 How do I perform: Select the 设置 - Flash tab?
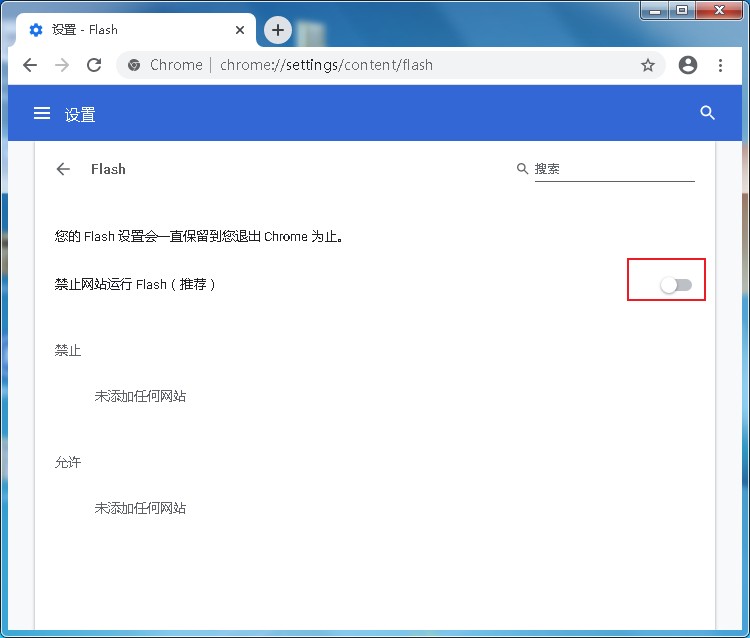coord(136,30)
